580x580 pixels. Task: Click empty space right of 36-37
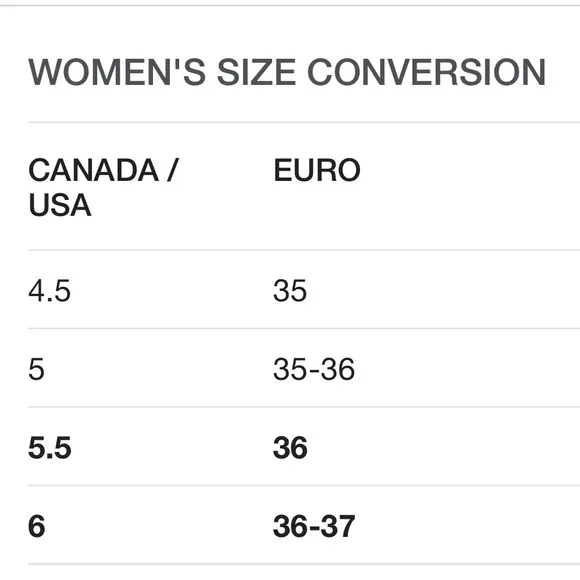(x=468, y=526)
